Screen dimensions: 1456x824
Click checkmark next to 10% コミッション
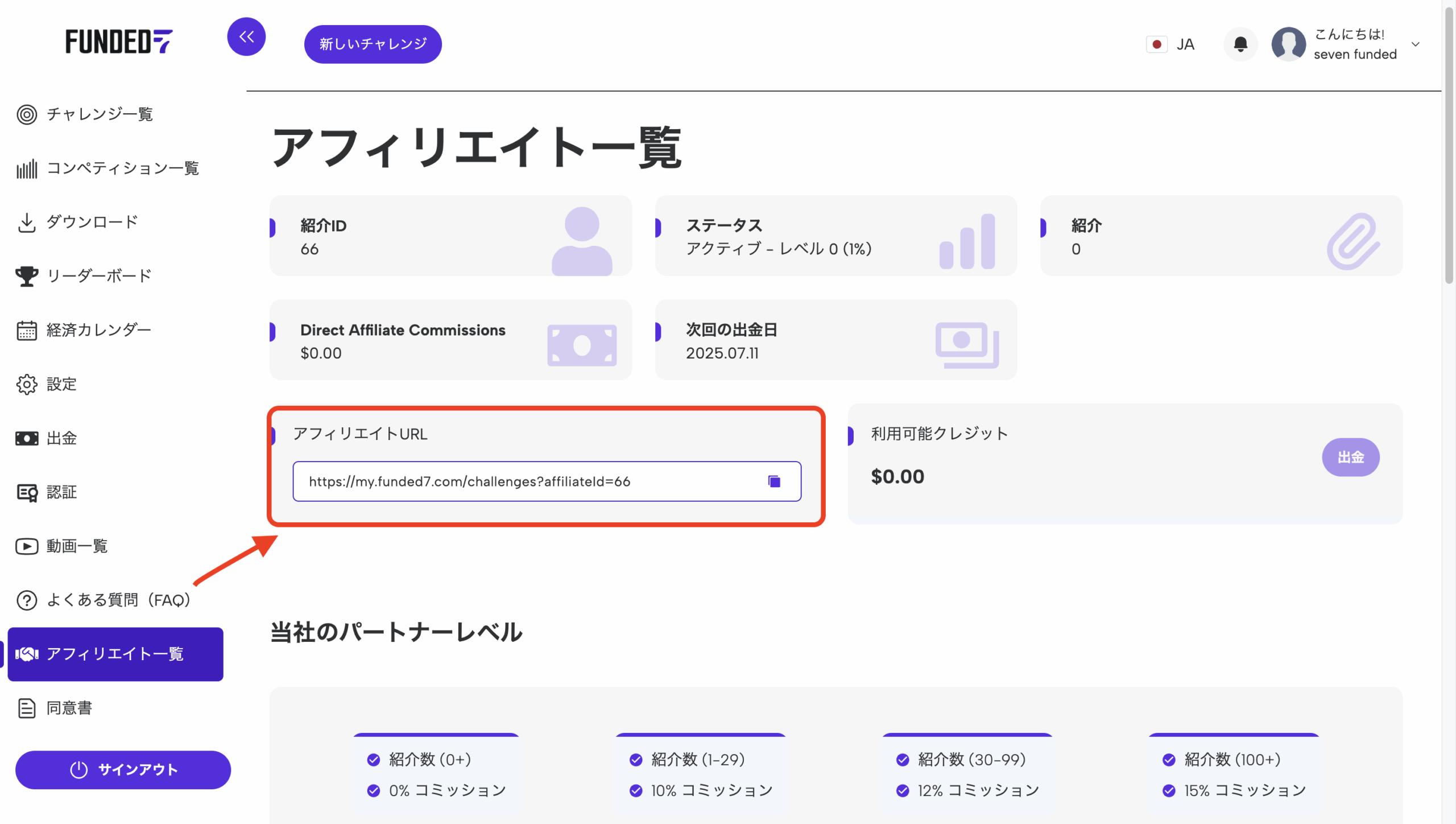(x=636, y=790)
